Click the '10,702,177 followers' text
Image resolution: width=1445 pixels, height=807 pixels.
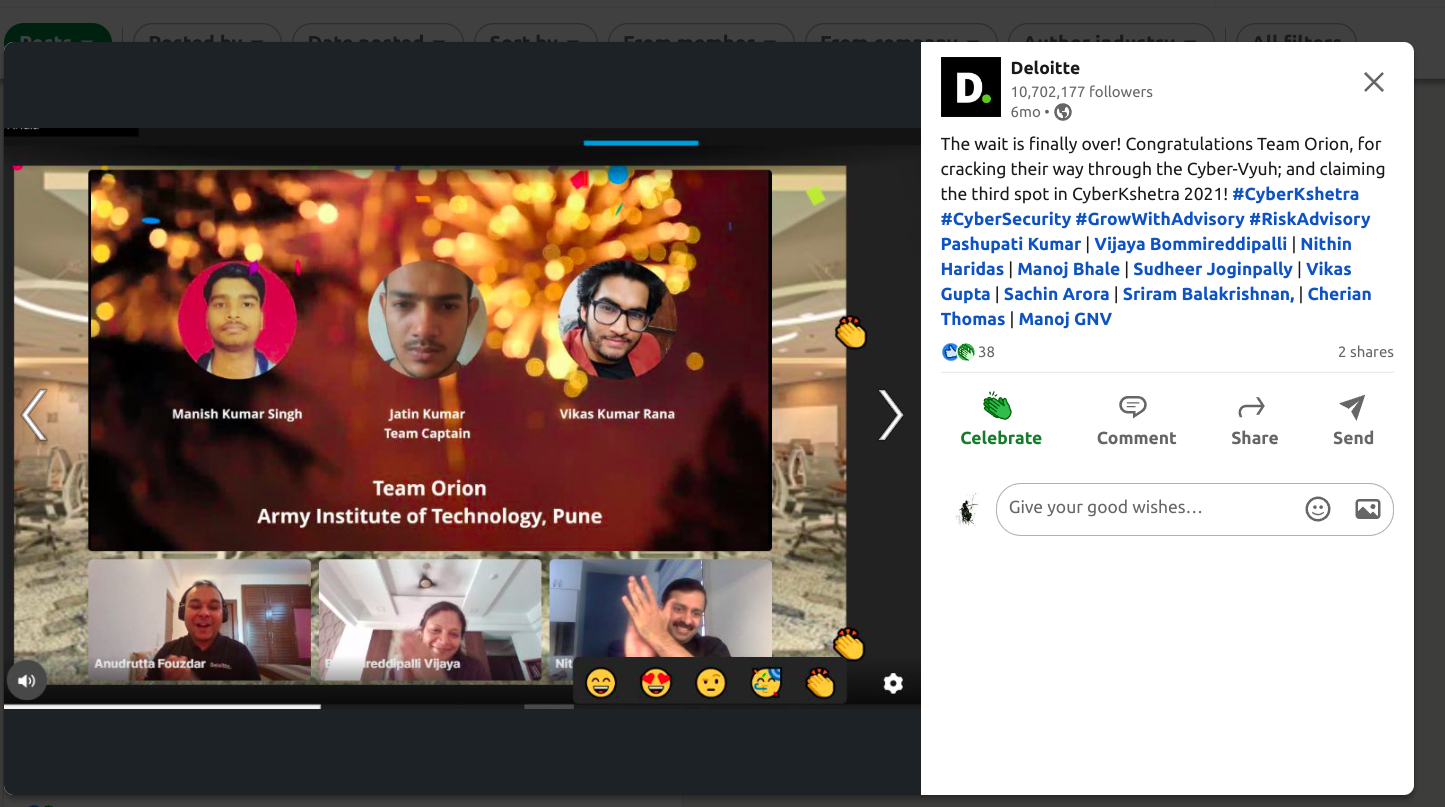point(1081,92)
